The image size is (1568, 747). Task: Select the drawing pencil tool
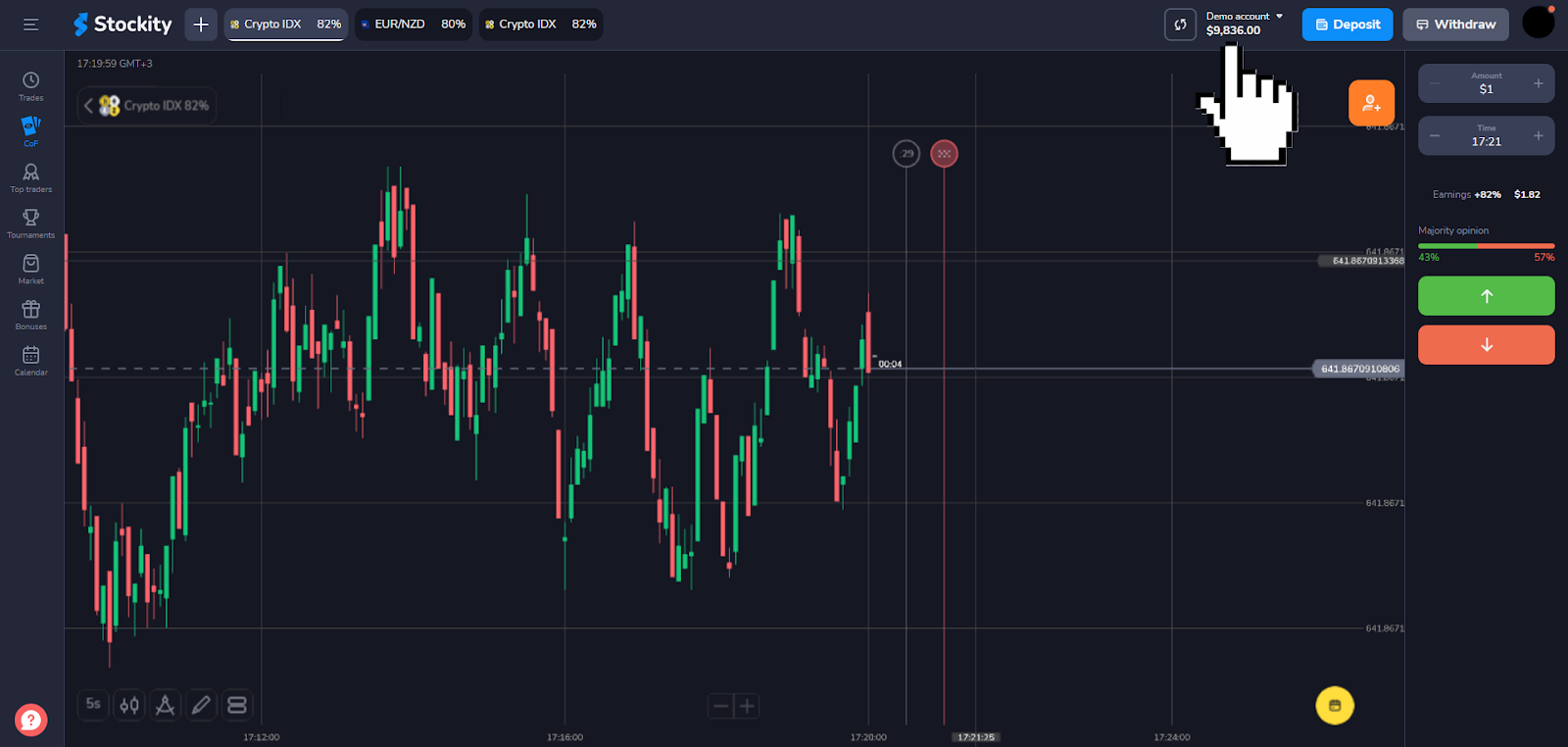[x=201, y=705]
